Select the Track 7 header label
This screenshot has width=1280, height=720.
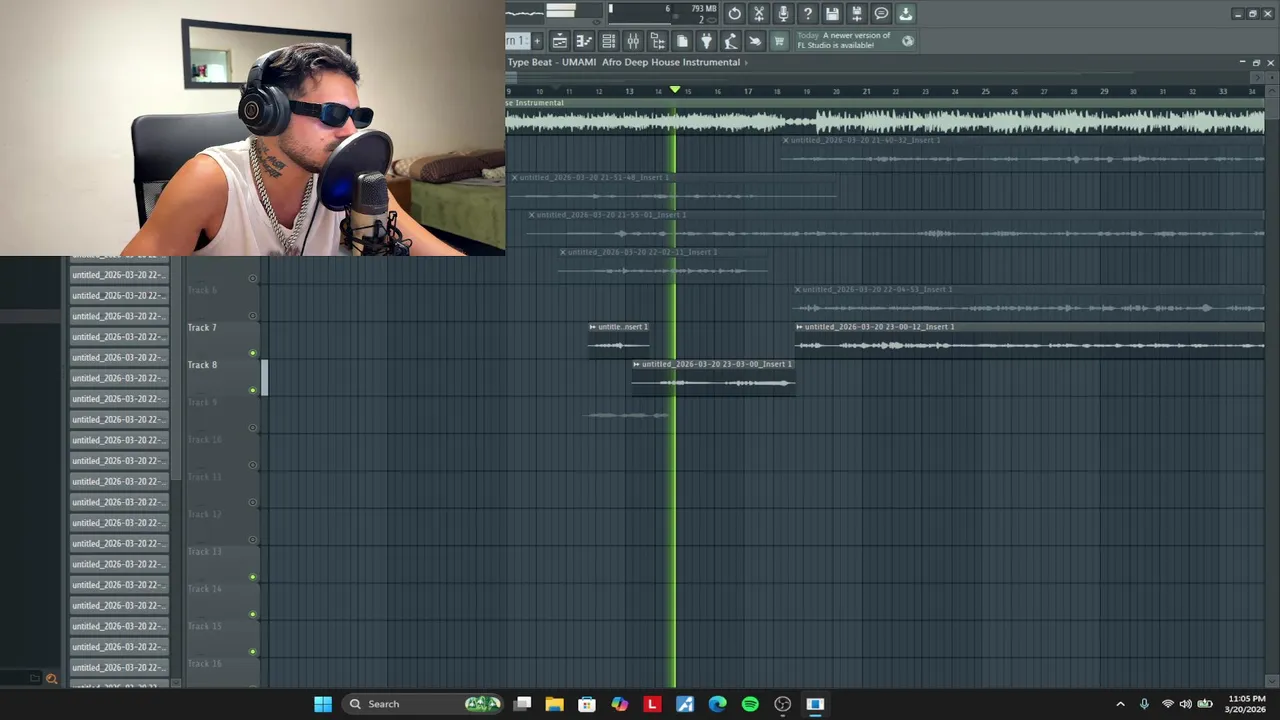click(x=202, y=327)
